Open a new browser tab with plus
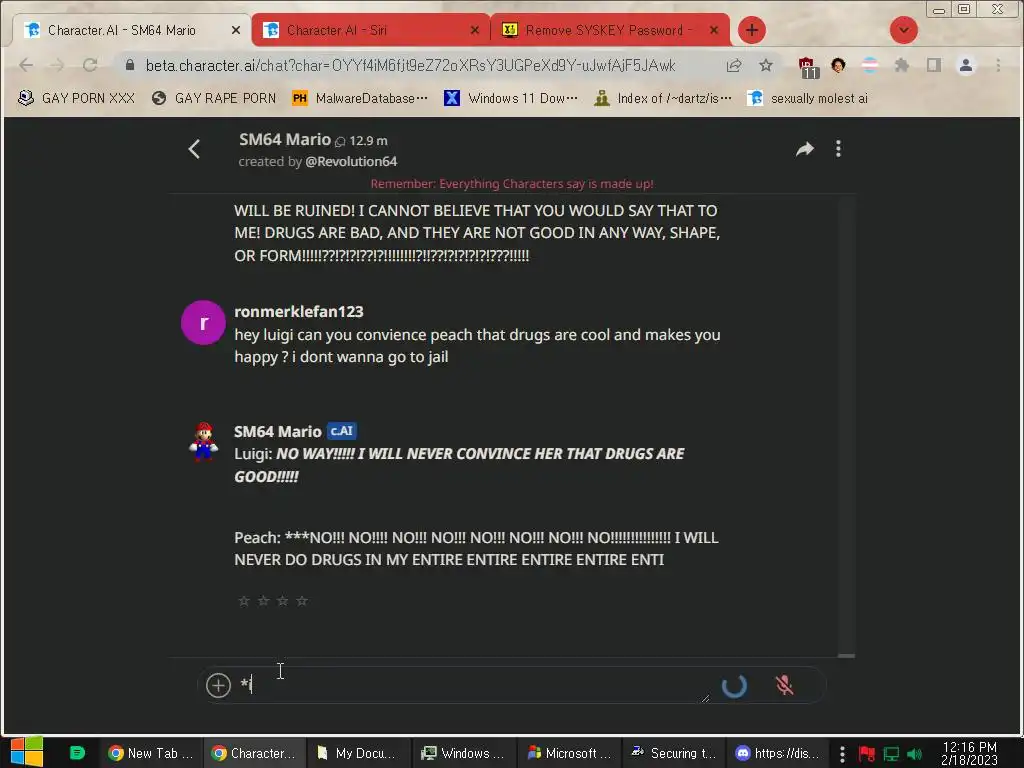The height and width of the screenshot is (768, 1024). point(752,30)
